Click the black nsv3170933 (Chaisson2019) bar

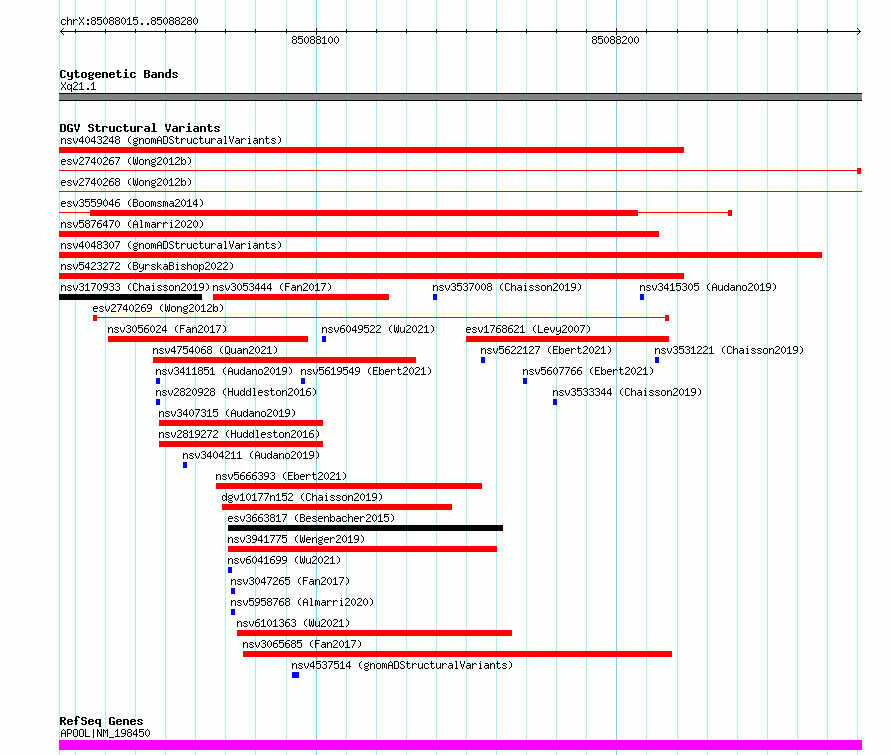131,297
